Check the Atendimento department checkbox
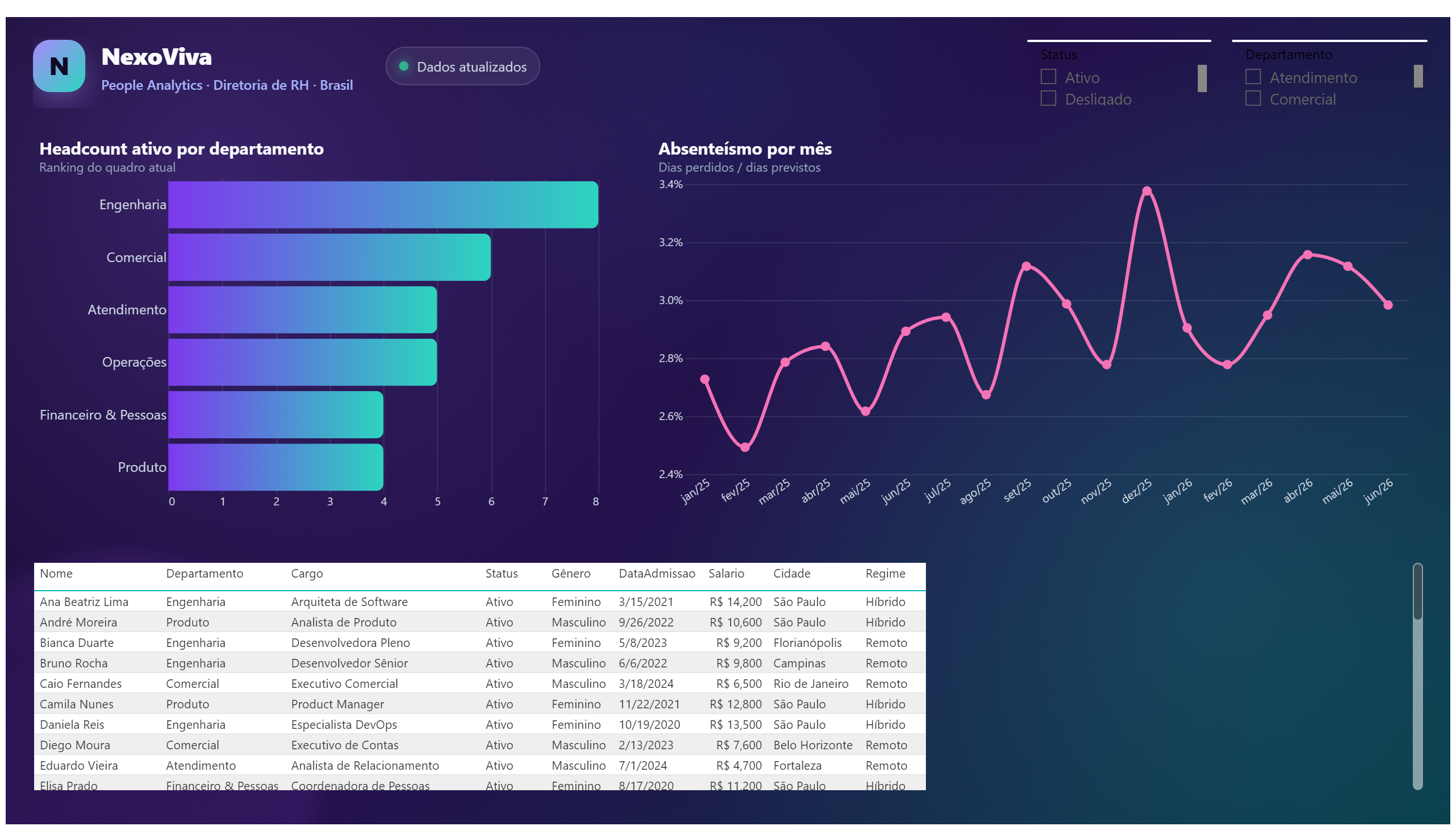The image size is (1456, 830). pos(1252,77)
